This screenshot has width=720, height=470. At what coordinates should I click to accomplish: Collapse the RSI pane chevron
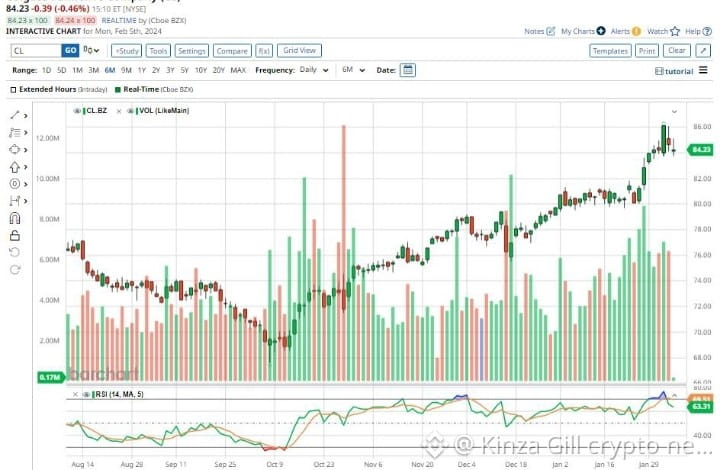tap(674, 395)
